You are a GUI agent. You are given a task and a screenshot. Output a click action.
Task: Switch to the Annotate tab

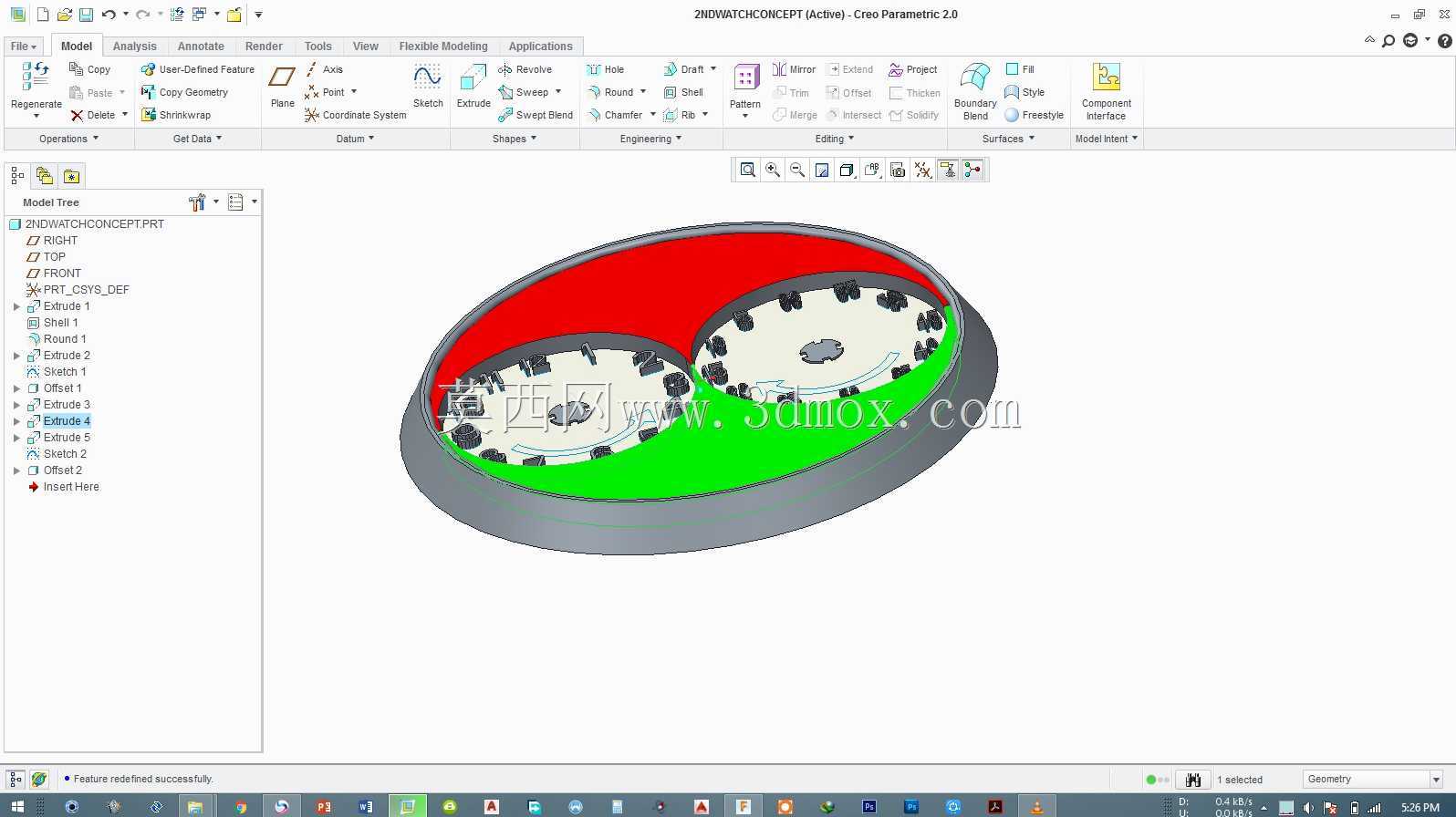pyautogui.click(x=201, y=47)
